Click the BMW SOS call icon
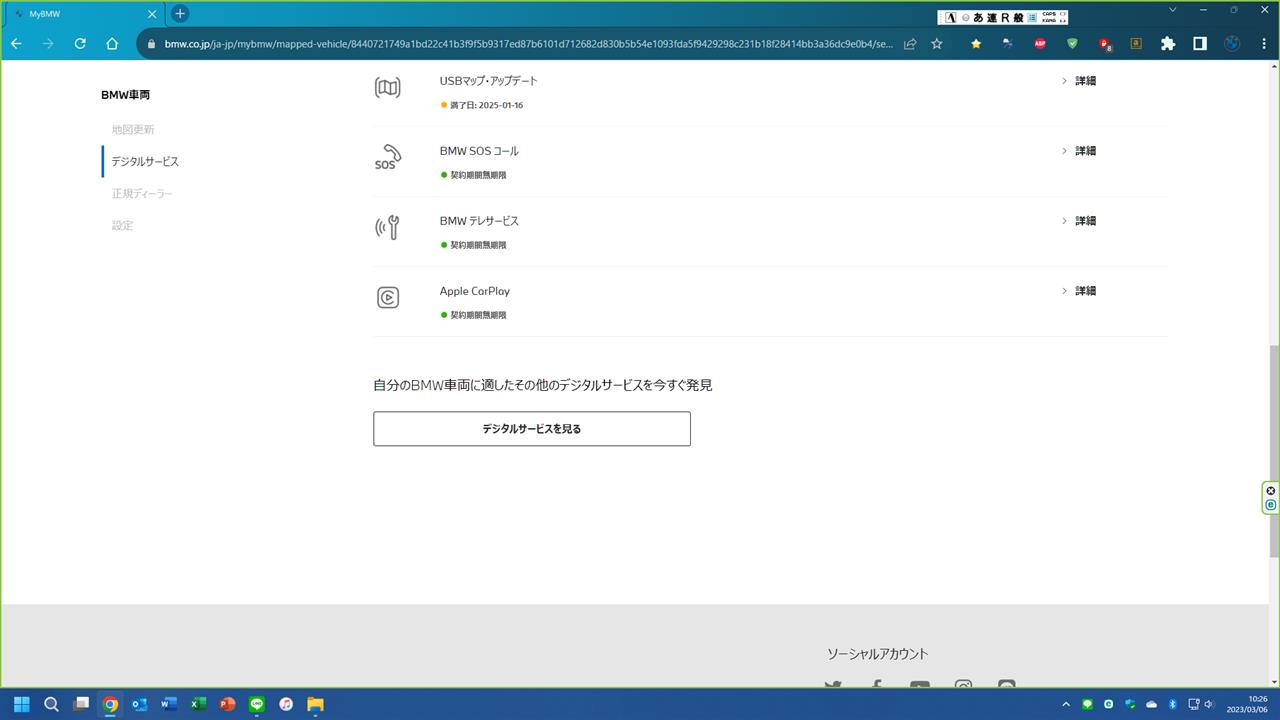Screen dimensions: 1280x720 click(x=387, y=158)
